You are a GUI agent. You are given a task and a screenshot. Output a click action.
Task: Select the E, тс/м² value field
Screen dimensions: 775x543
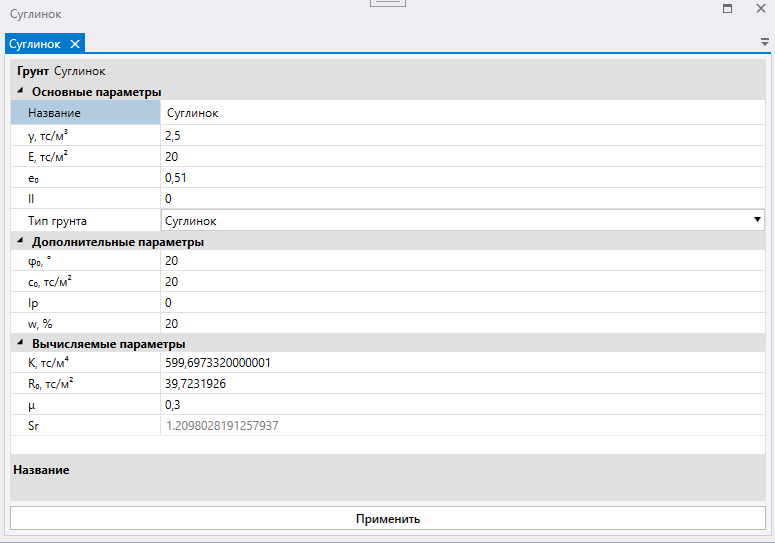pyautogui.click(x=460, y=156)
